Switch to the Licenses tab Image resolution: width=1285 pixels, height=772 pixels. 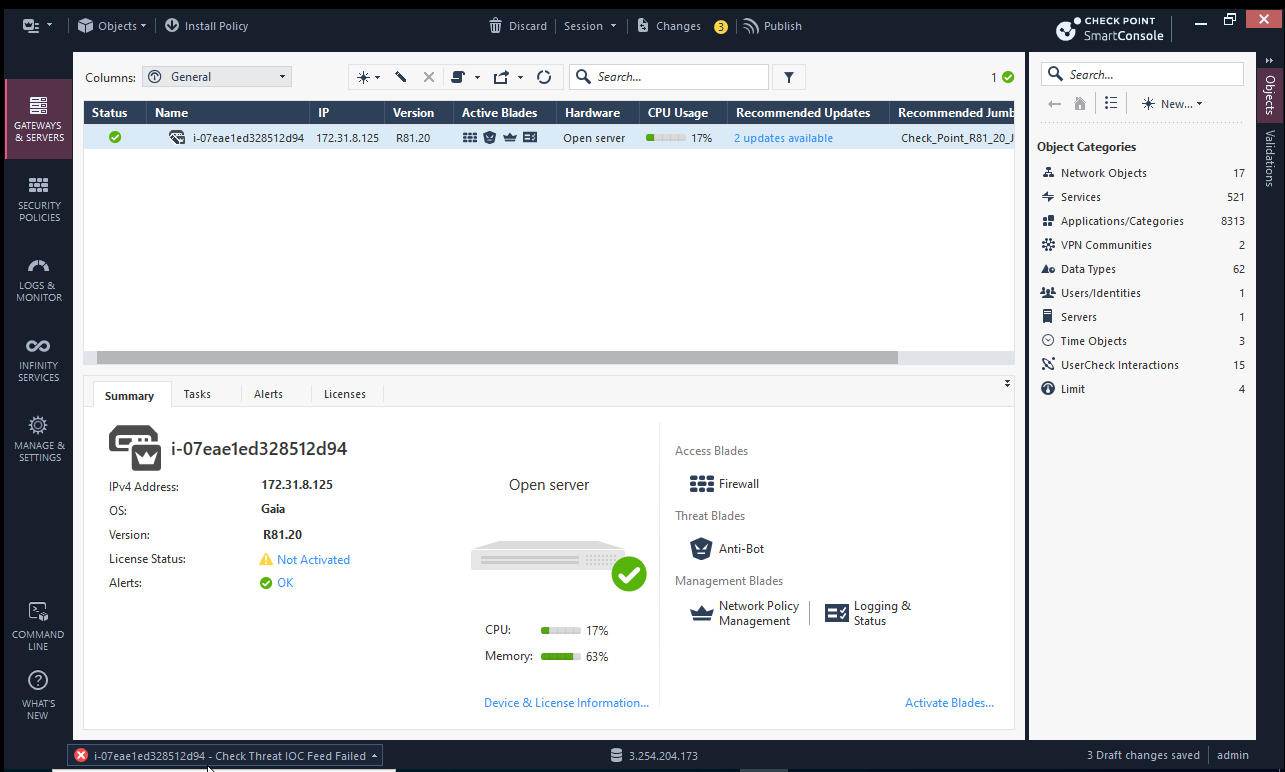pyautogui.click(x=344, y=394)
